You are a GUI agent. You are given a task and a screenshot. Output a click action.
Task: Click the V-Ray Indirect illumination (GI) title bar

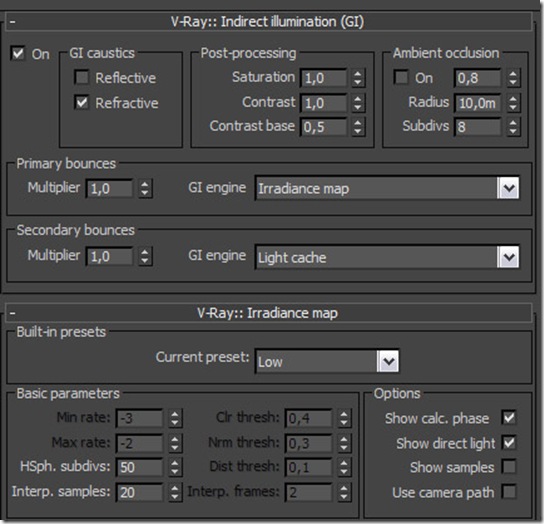(269, 22)
